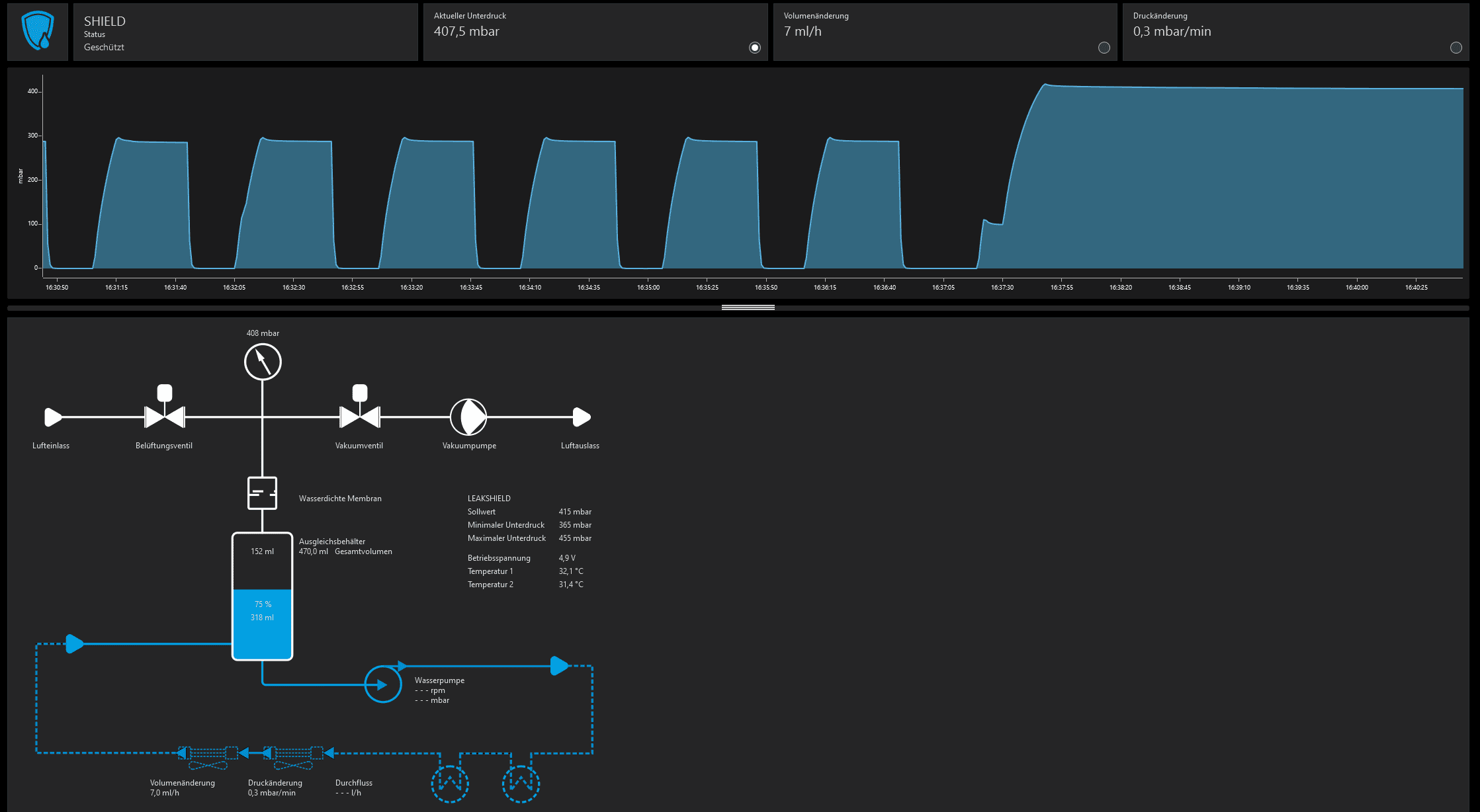Click the splitter handle between chart and diagram
Screen dimensions: 1480x812
[748, 307]
